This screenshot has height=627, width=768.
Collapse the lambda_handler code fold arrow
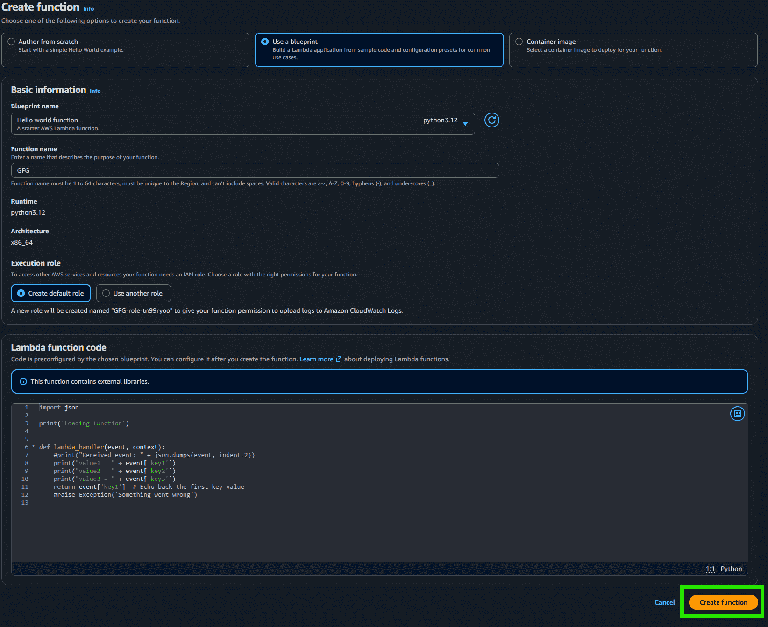point(33,447)
